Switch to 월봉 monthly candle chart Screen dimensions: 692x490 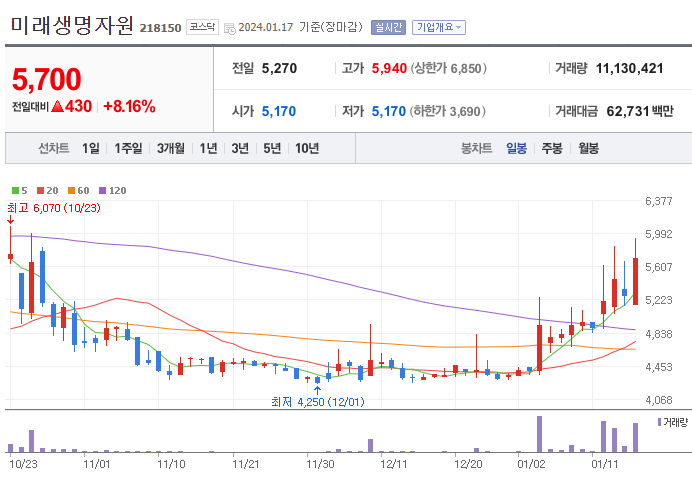[x=589, y=148]
